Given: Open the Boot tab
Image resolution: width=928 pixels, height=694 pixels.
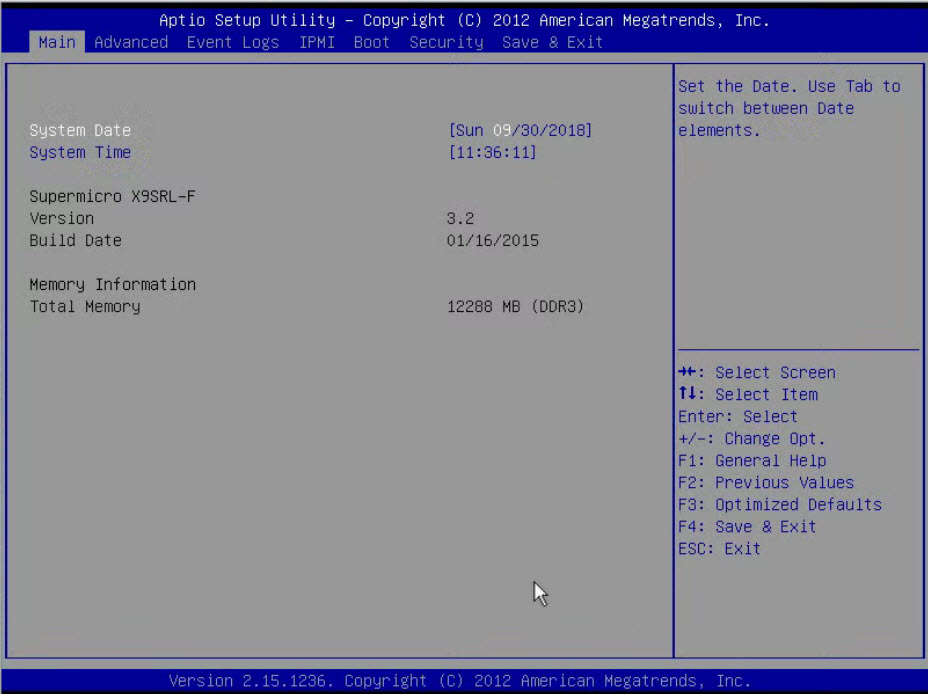Looking at the screenshot, I should [x=372, y=43].
